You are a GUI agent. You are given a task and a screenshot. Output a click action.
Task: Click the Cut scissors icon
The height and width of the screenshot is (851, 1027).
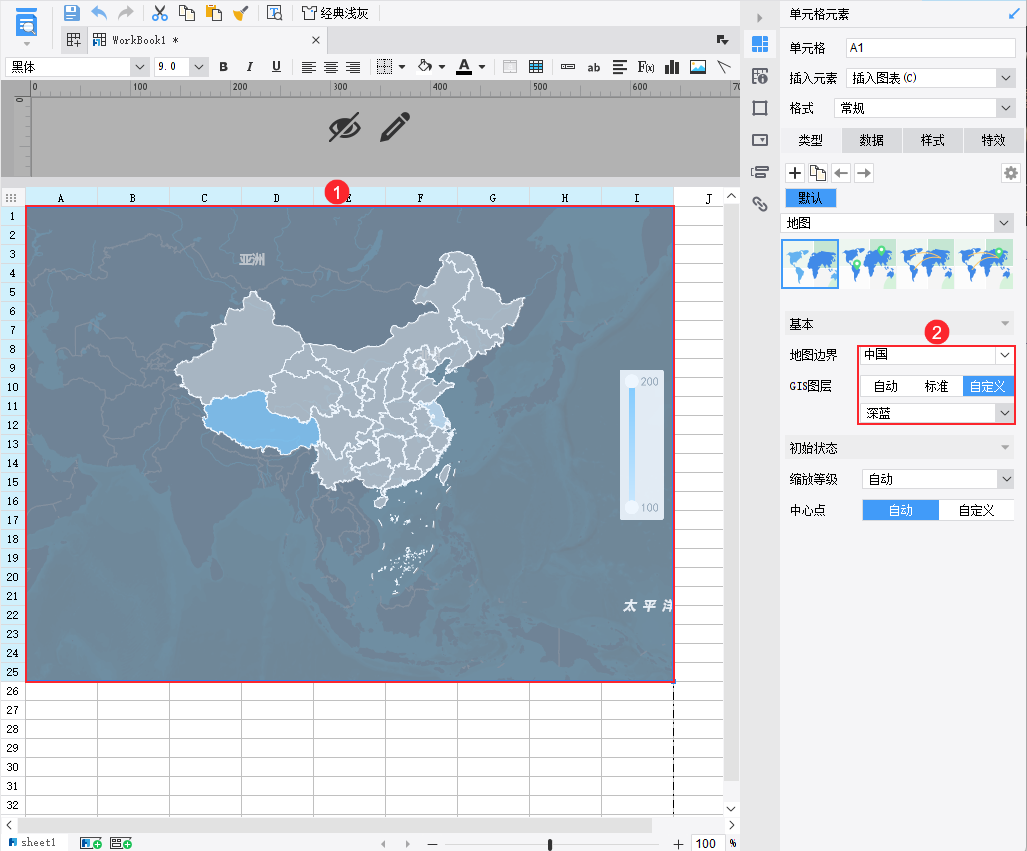click(x=160, y=13)
